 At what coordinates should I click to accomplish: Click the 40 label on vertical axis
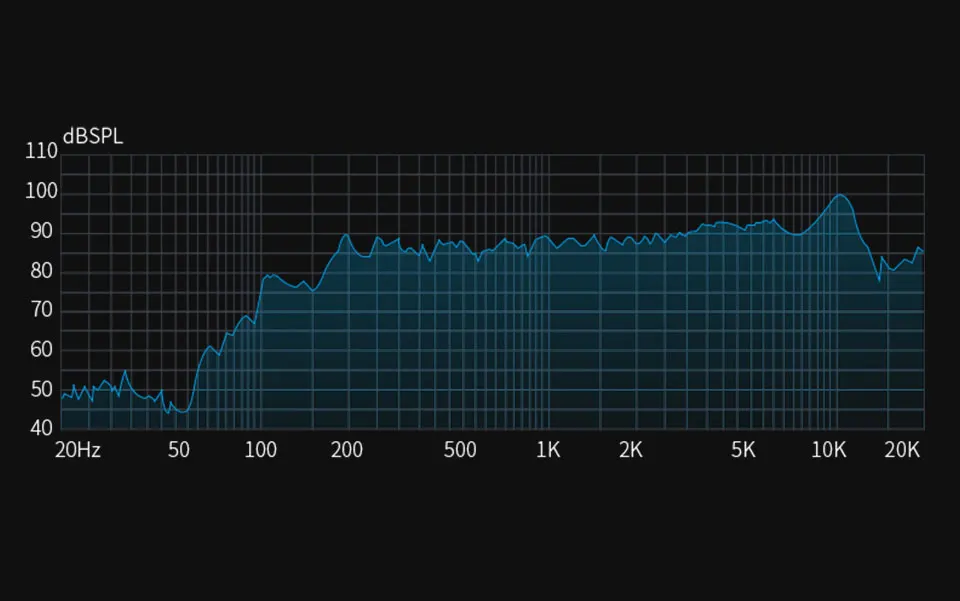click(x=41, y=428)
